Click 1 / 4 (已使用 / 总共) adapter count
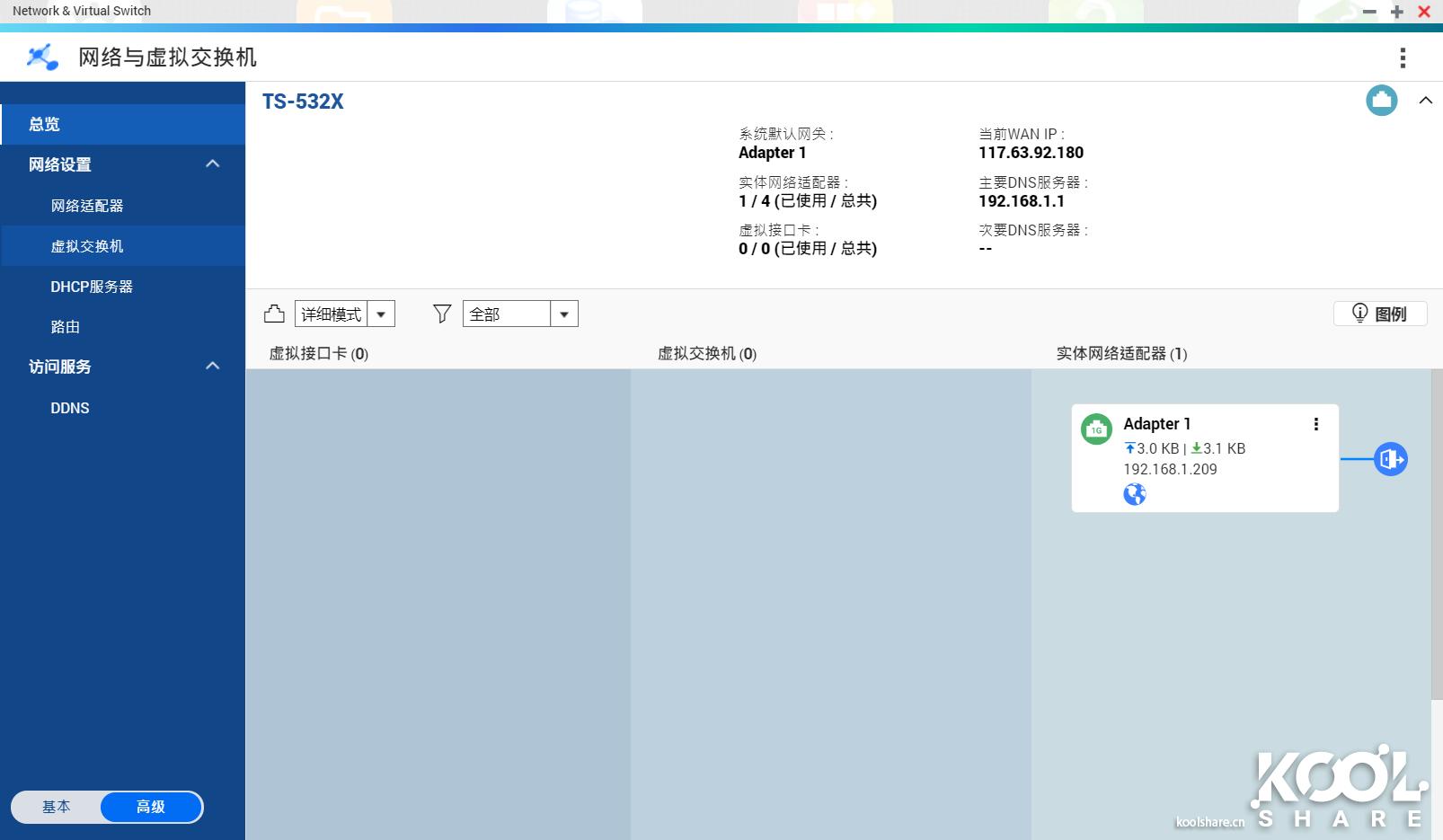This screenshot has width=1443, height=840. pos(808,201)
